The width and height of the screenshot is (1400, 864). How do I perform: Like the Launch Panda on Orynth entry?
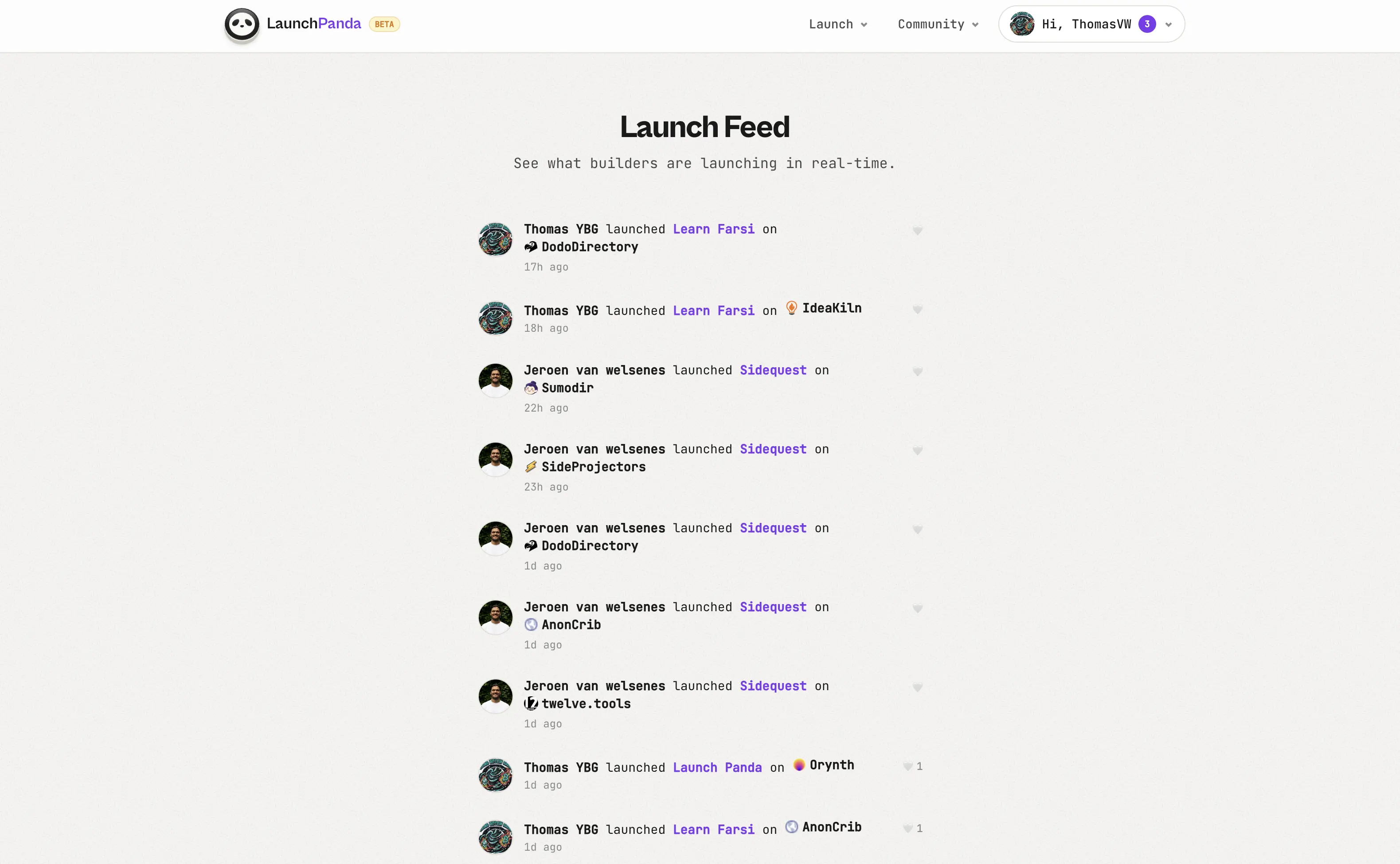[907, 767]
